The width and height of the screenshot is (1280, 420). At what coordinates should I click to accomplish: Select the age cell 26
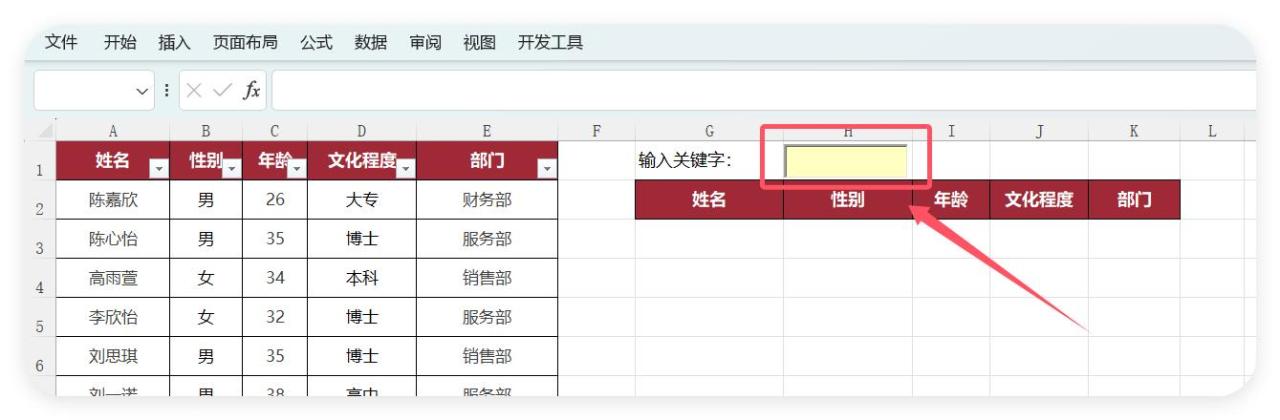pyautogui.click(x=275, y=200)
